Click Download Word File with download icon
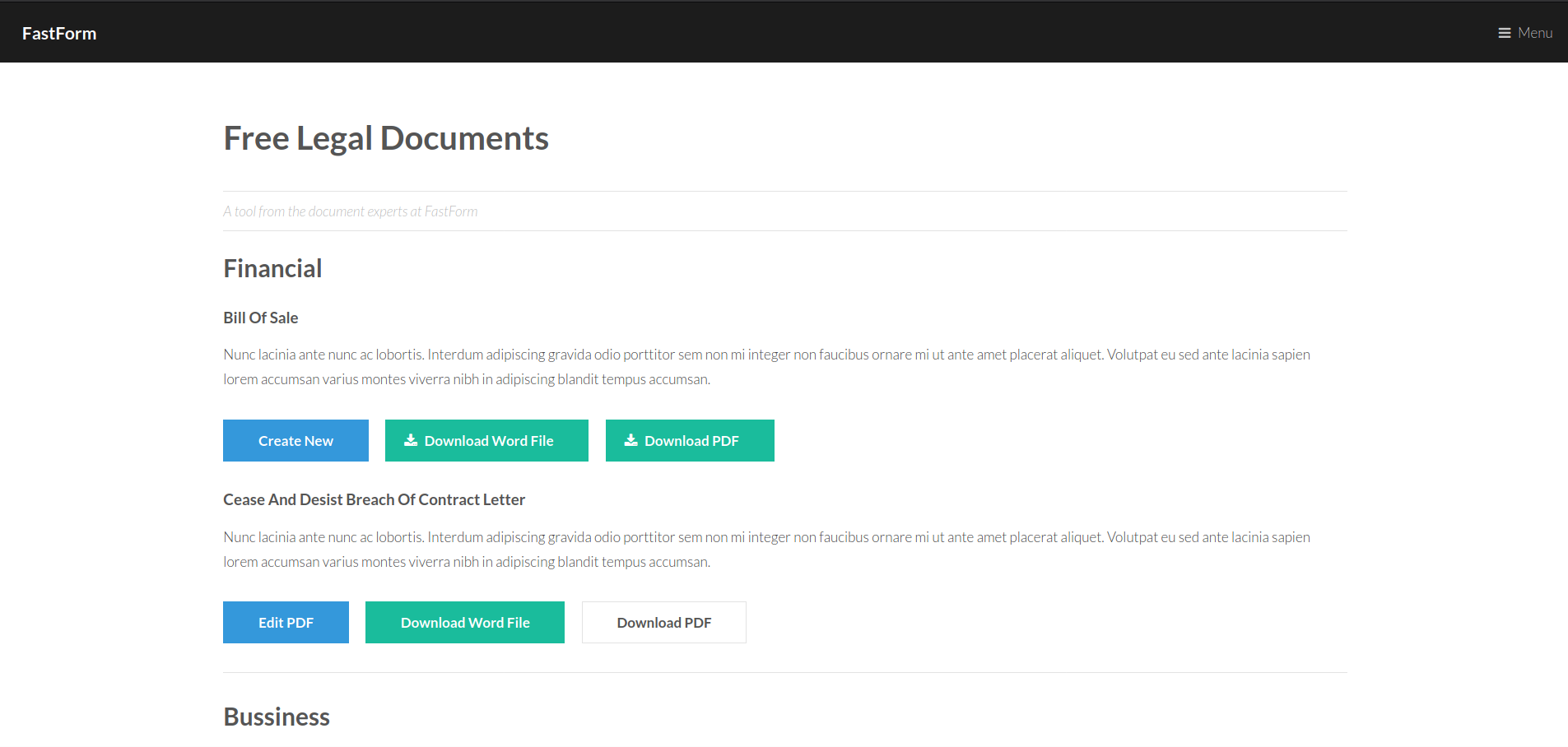The width and height of the screenshot is (1568, 747). [486, 441]
